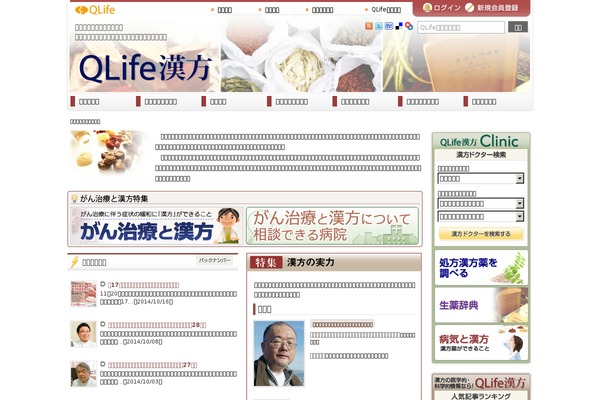Screen dimensions: 600x400
Task: Click the padlock icon beside ログイン
Action: 427,8
